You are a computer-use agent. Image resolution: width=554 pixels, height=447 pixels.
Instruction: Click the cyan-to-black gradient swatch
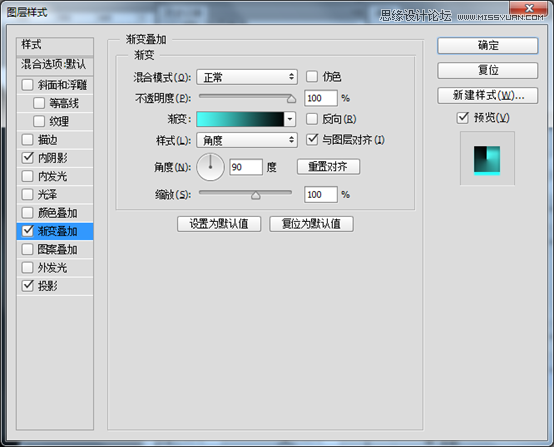(240, 119)
